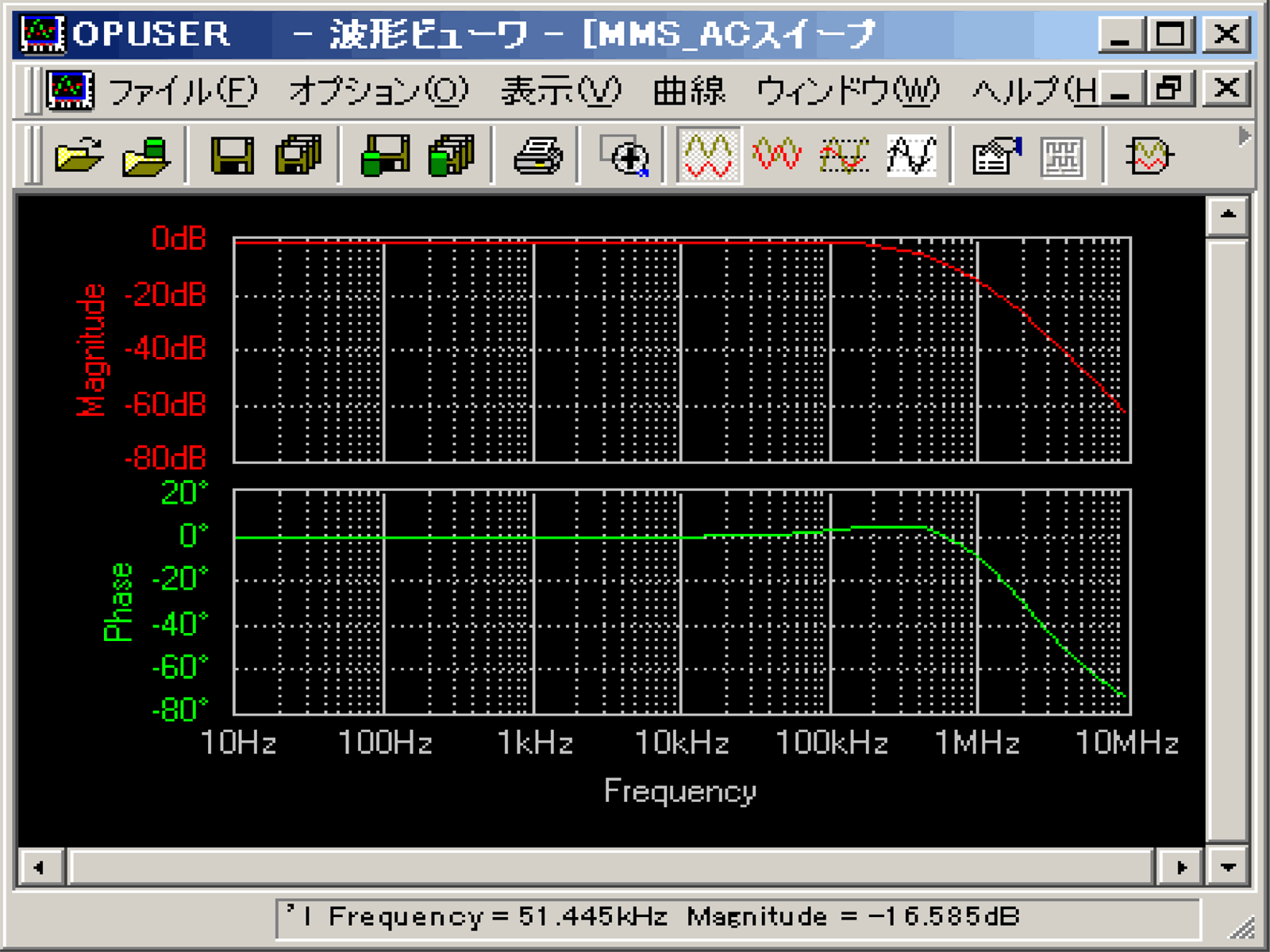The height and width of the screenshot is (952, 1270).
Task: Click the vertical scrollbar down arrow
Action: coord(1228,867)
